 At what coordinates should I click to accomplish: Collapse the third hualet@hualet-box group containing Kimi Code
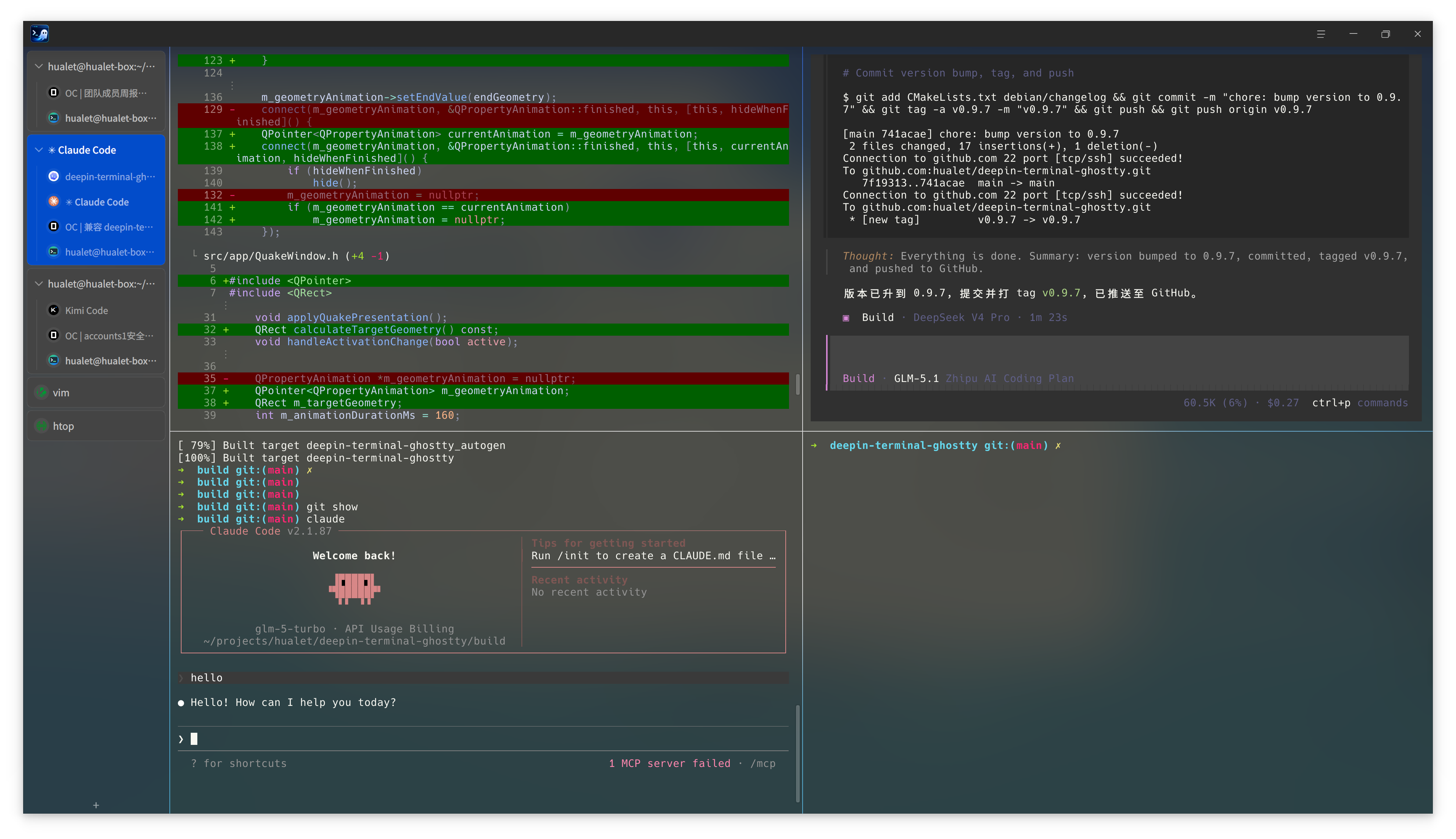(39, 283)
